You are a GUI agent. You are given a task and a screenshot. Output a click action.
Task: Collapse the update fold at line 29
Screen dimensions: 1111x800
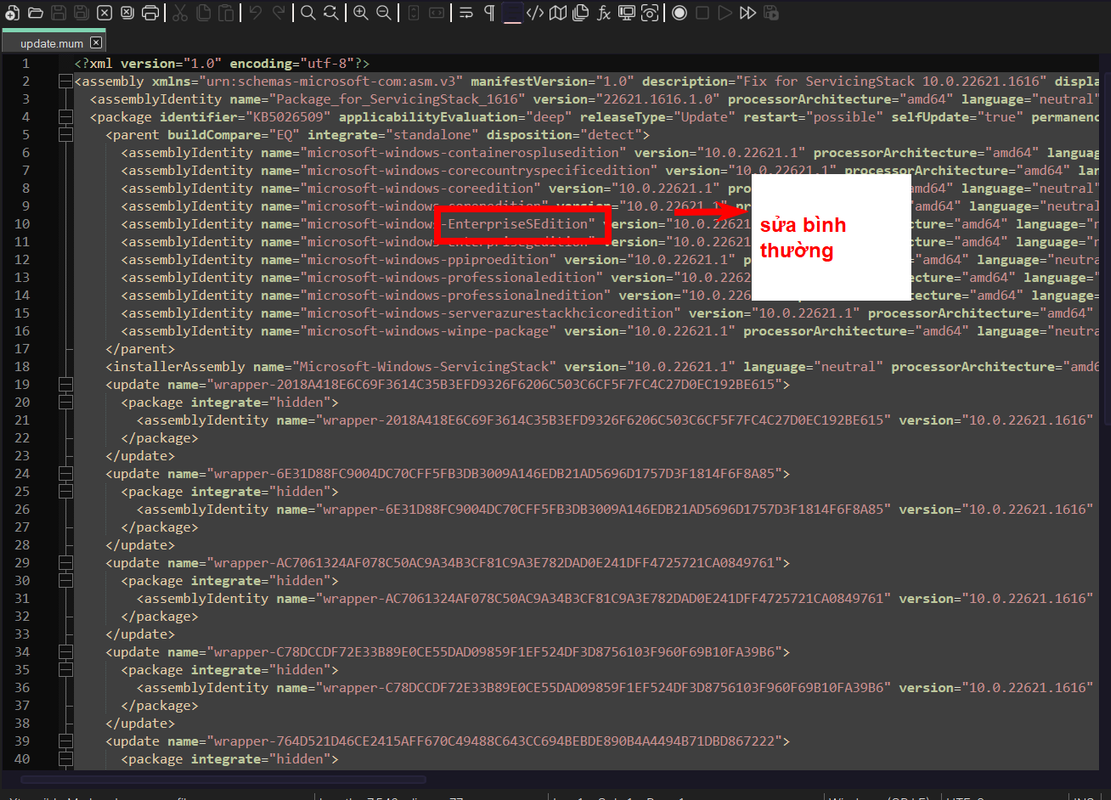point(65,563)
